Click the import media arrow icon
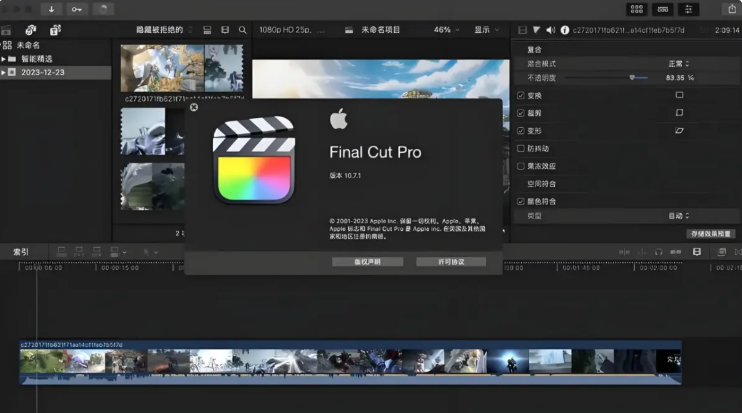Viewport: 742px width, 413px height. [52, 9]
